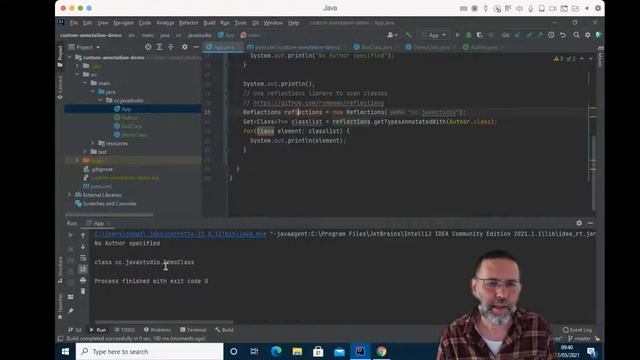Toggle soft-wrap icon in Run console

coord(83,258)
